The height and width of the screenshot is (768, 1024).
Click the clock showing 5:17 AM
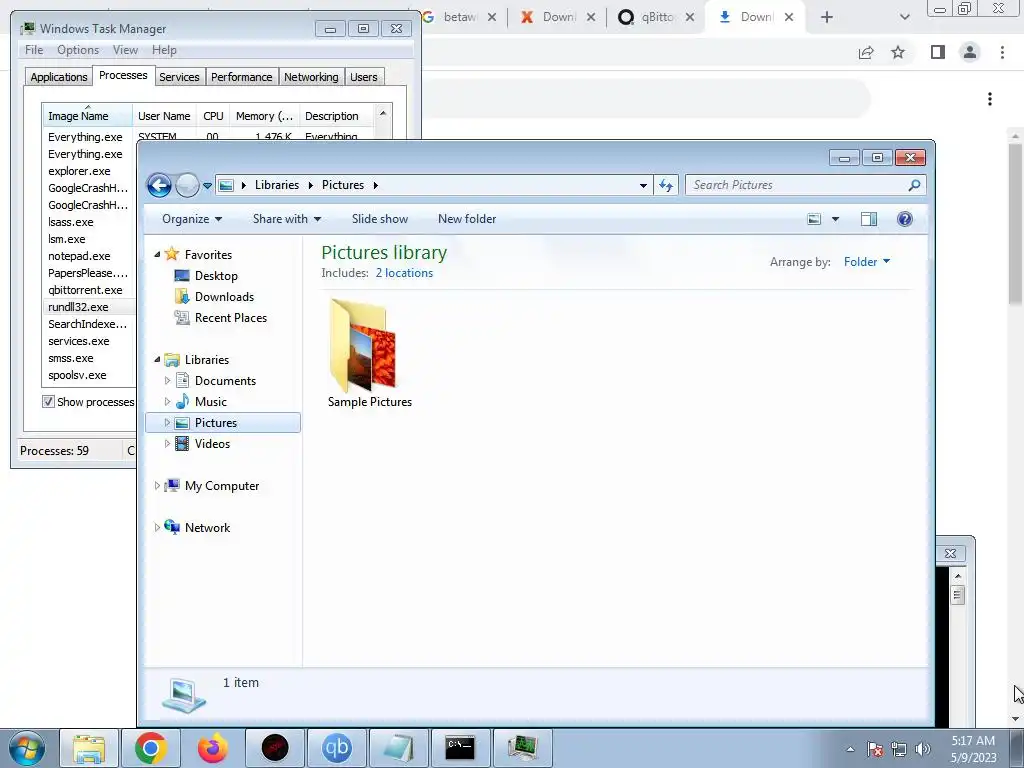973,741
